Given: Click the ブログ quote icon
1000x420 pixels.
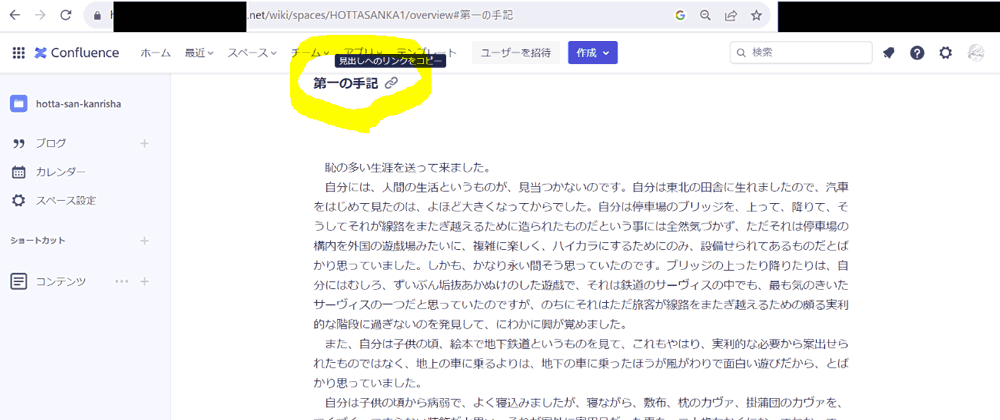Looking at the screenshot, I should pos(18,143).
